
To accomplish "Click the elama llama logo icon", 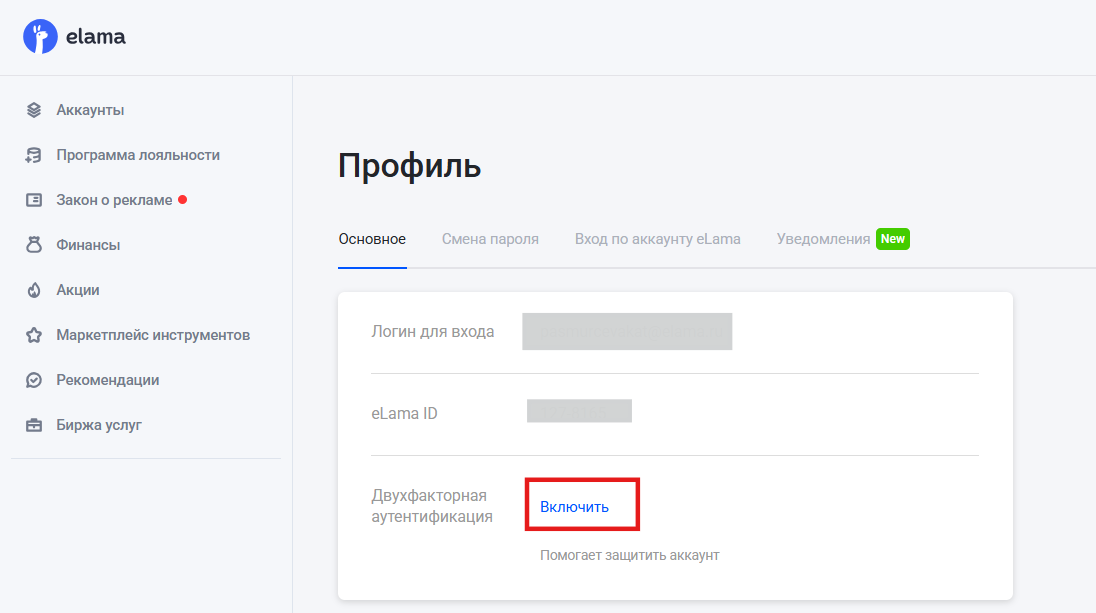I will point(40,38).
